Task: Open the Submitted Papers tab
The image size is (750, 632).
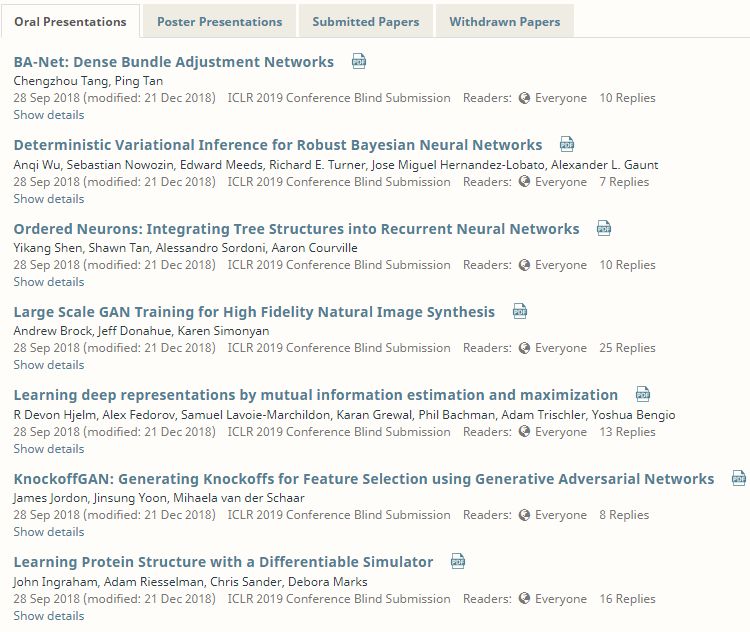Action: click(x=366, y=22)
